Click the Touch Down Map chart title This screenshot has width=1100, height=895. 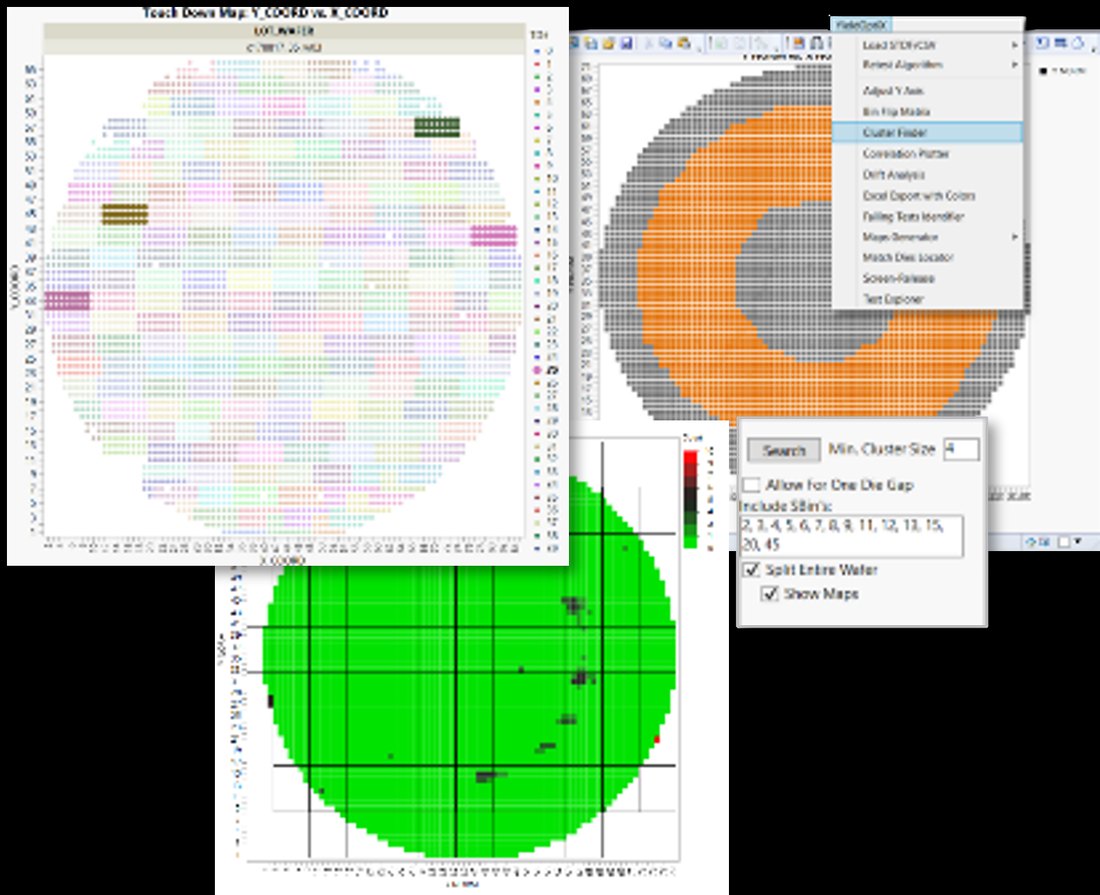click(264, 13)
